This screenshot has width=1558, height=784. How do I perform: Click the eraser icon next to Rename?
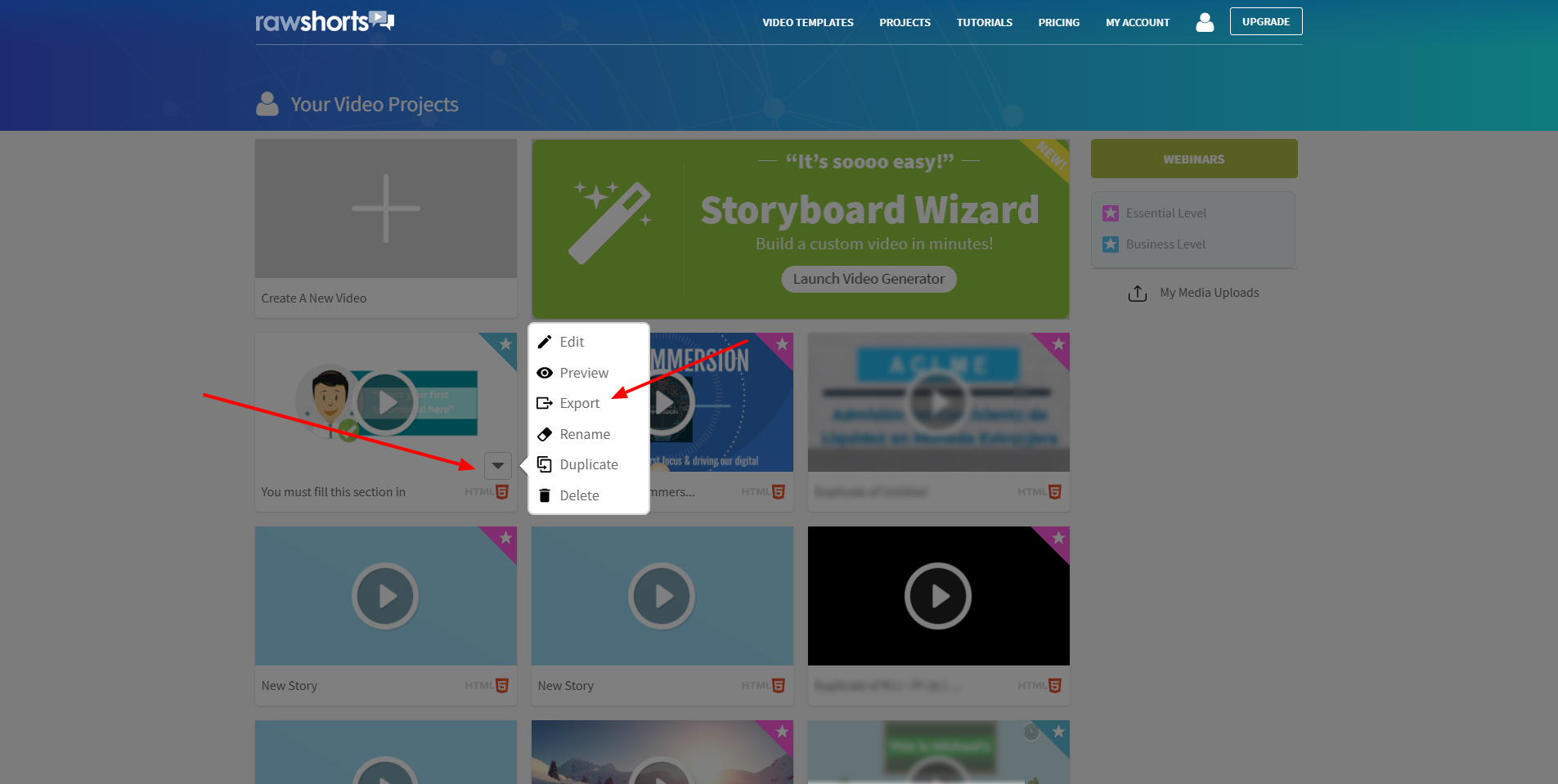pyautogui.click(x=545, y=434)
